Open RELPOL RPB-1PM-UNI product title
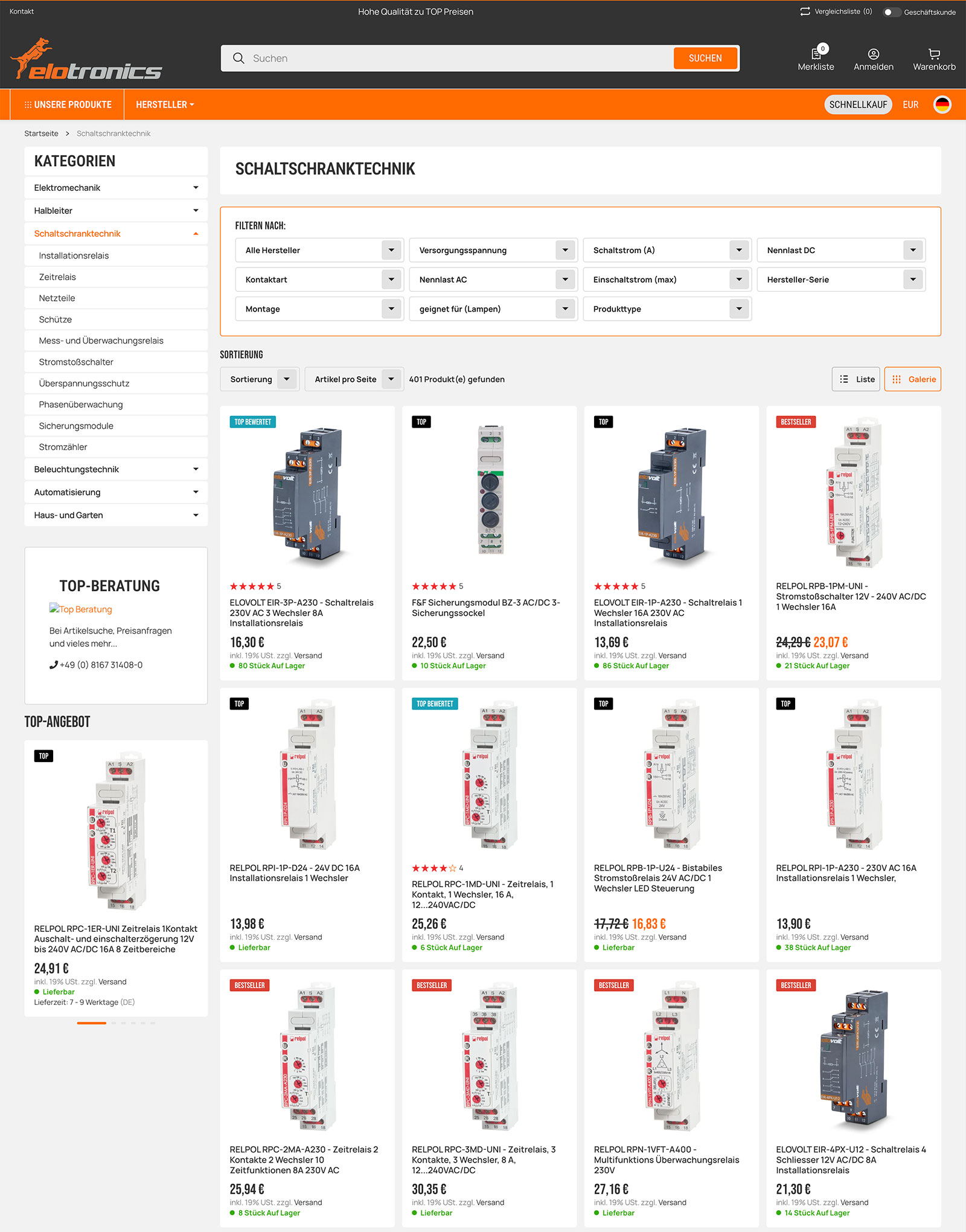 pos(851,597)
